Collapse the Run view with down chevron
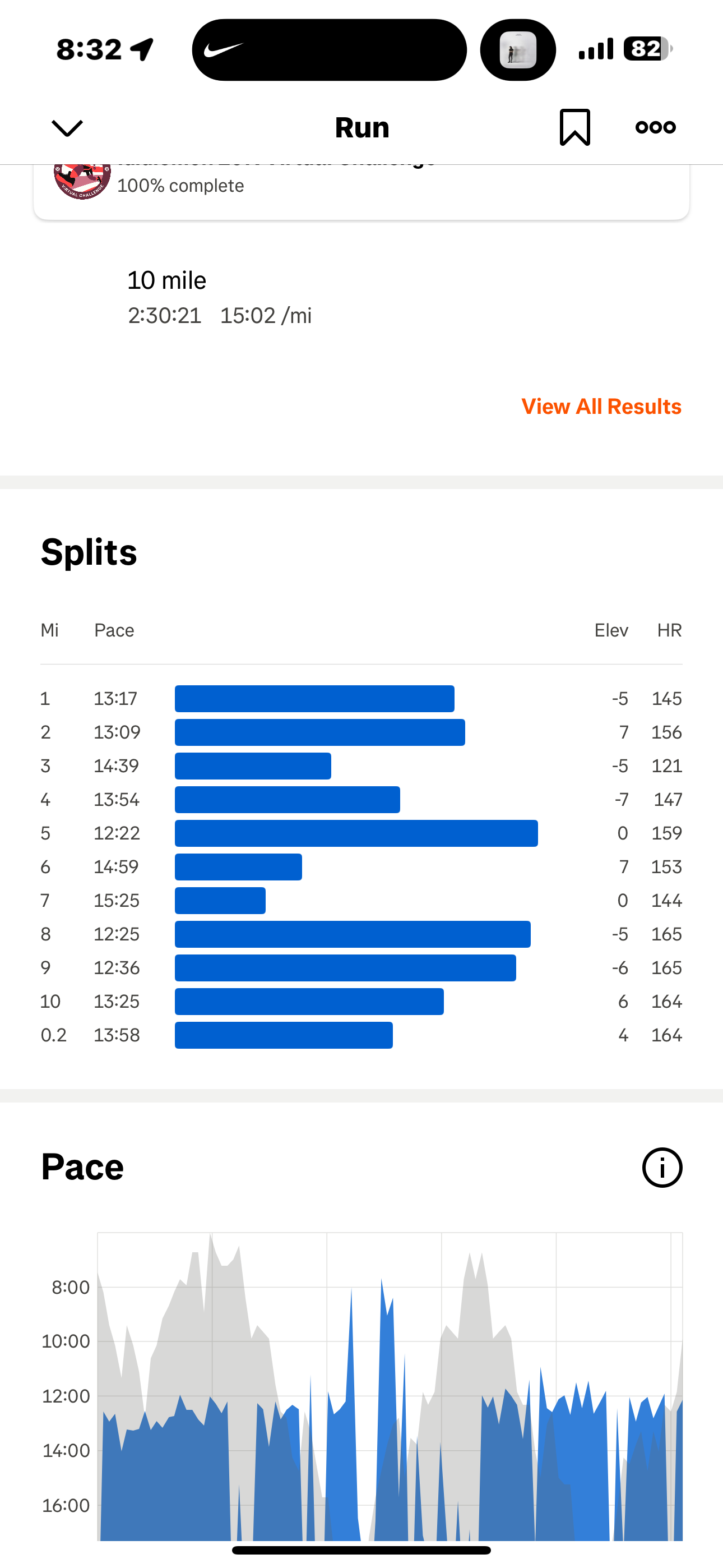Screen dimensions: 723x1568 [67, 128]
